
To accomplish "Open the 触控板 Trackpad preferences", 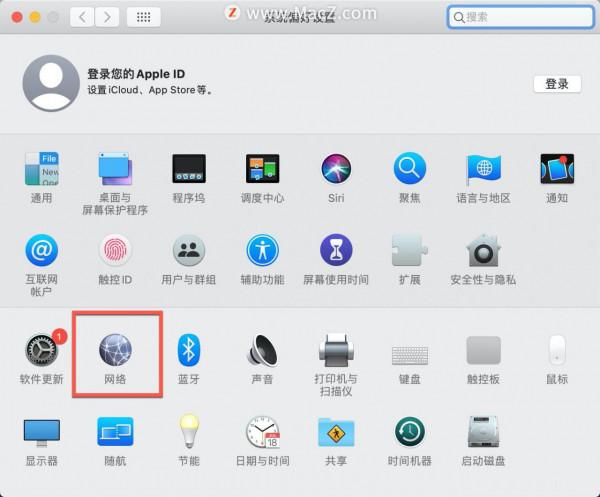I will 483,350.
